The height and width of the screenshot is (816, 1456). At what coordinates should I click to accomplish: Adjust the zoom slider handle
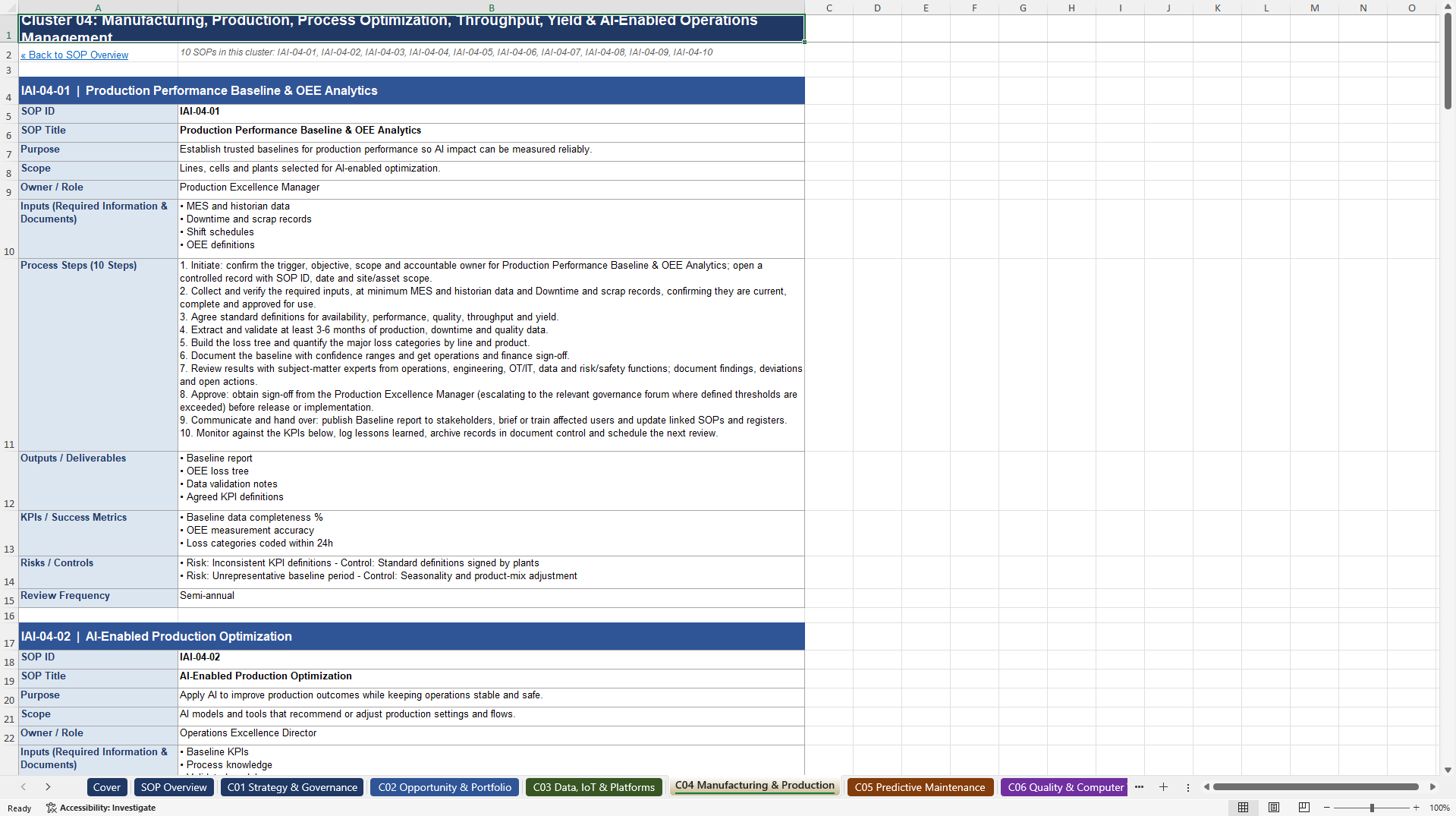1372,808
